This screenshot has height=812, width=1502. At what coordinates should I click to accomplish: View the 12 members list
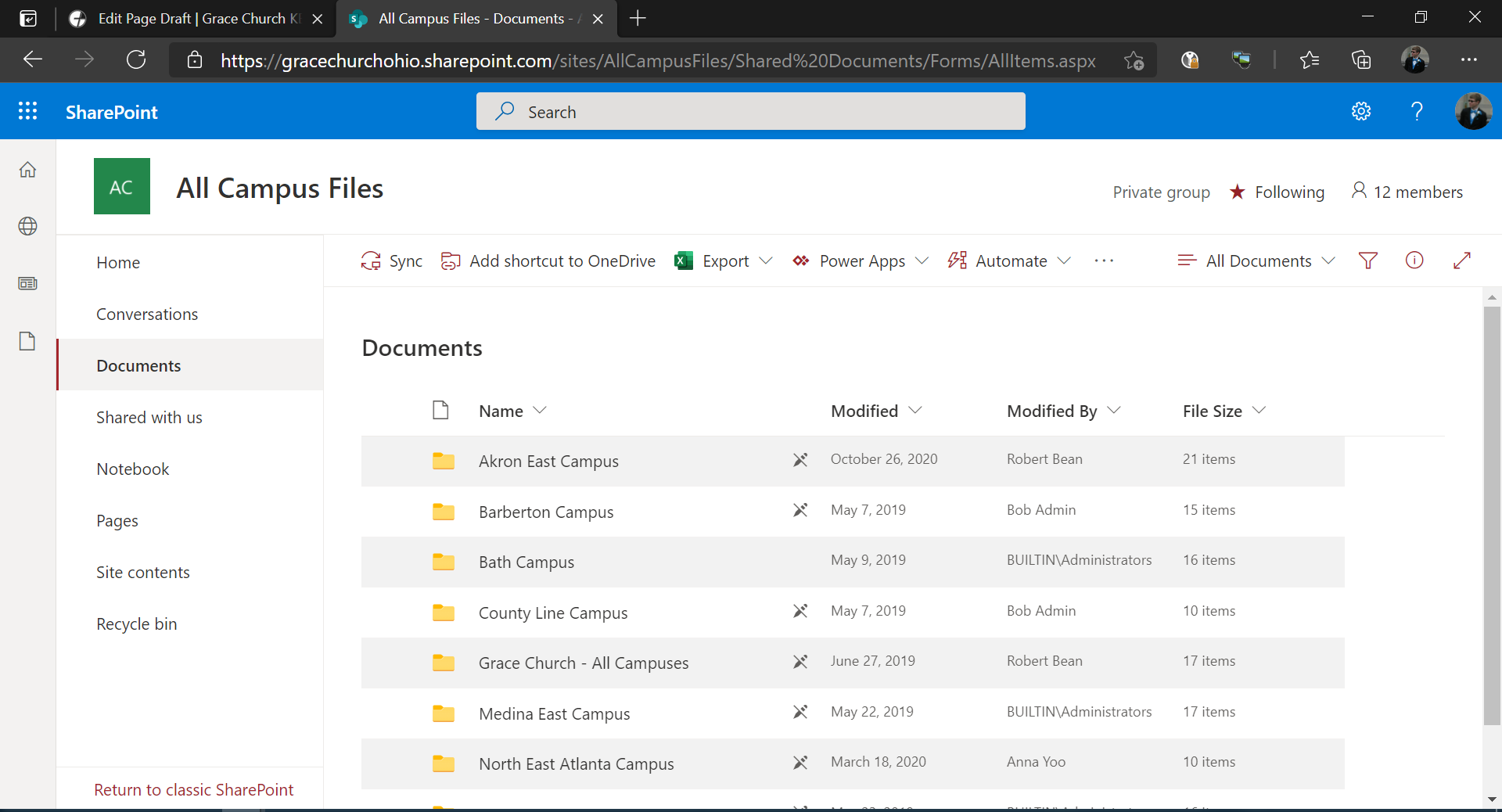(x=1407, y=192)
